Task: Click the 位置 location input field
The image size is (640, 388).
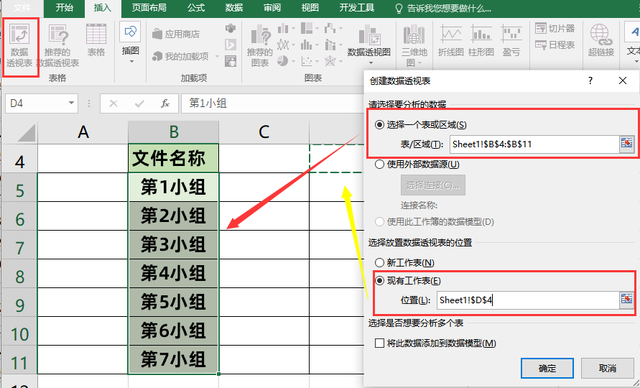Action: (x=528, y=300)
